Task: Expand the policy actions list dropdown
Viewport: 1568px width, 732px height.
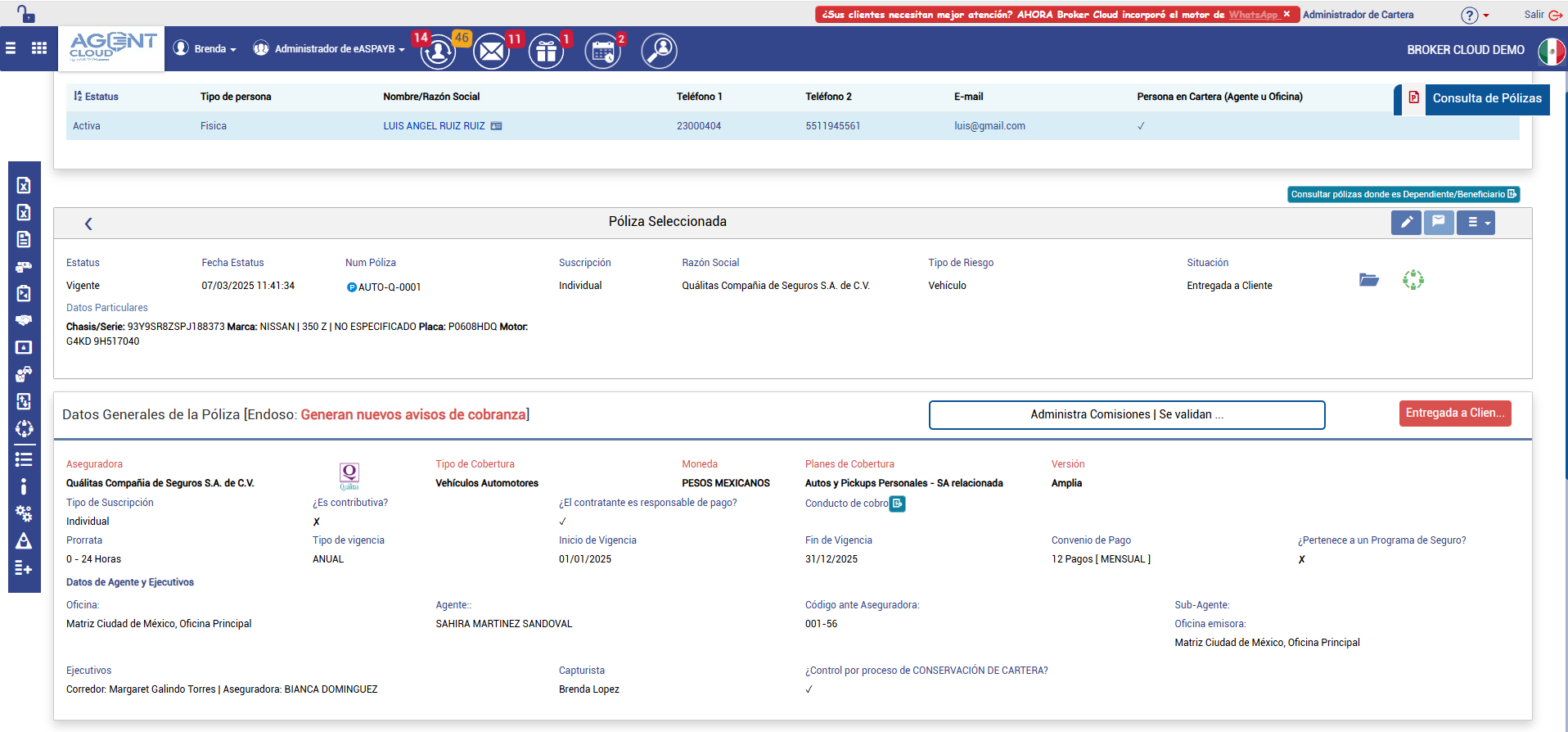Action: [1476, 223]
